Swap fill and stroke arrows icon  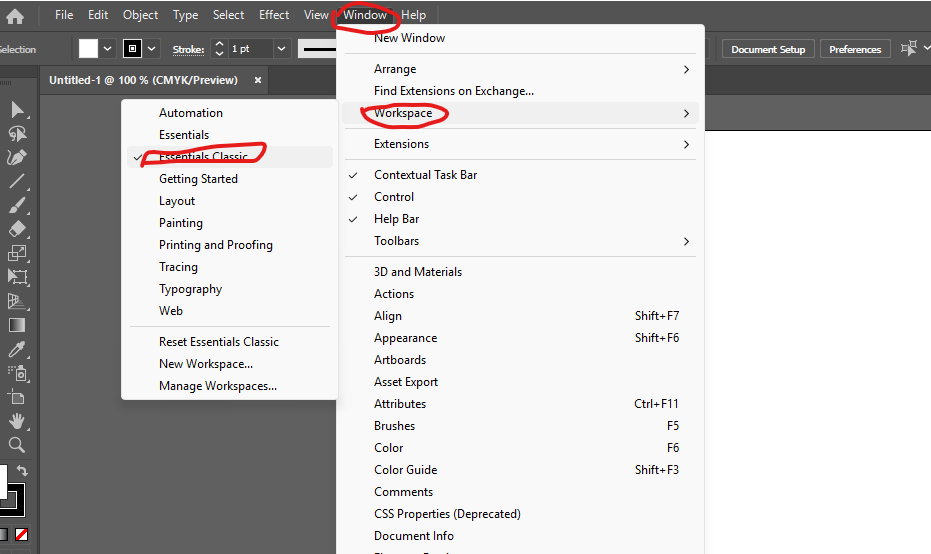(22, 471)
